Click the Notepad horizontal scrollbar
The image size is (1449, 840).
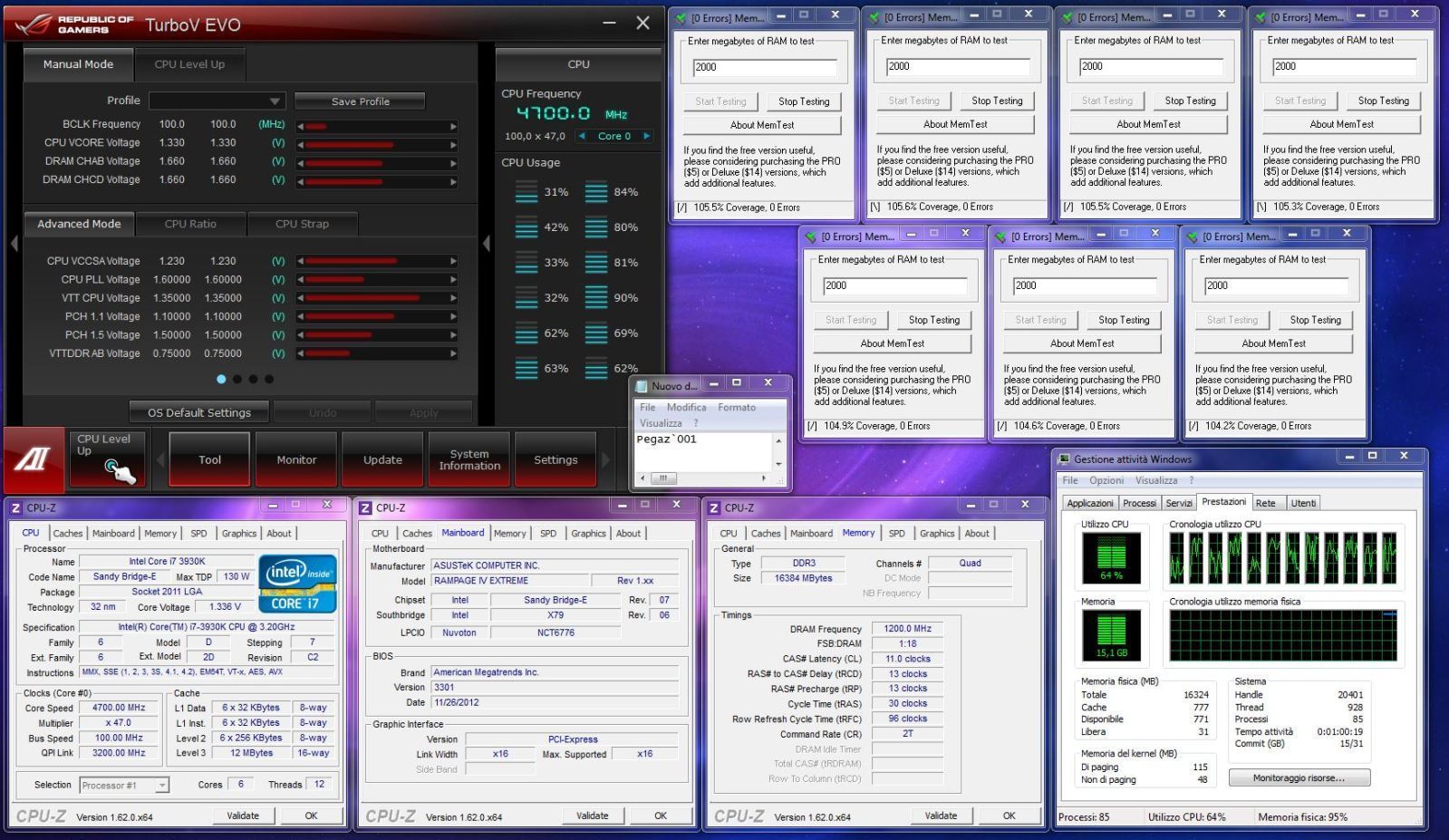click(x=702, y=478)
